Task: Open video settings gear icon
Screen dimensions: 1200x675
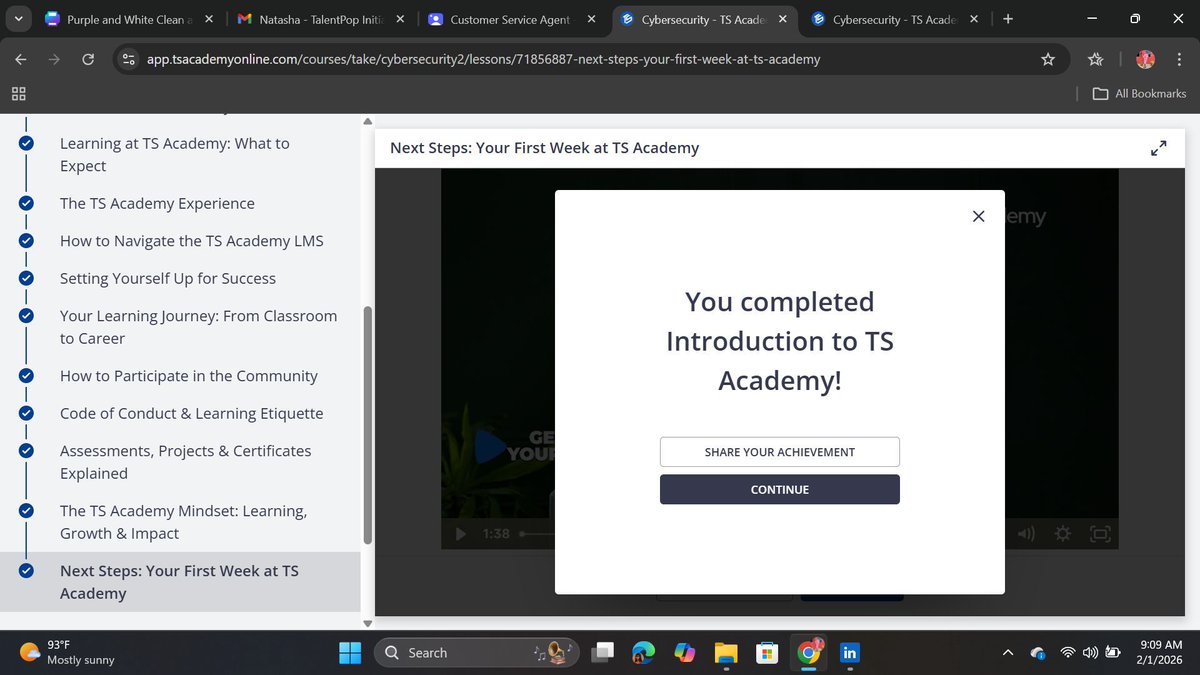Action: (x=1063, y=534)
